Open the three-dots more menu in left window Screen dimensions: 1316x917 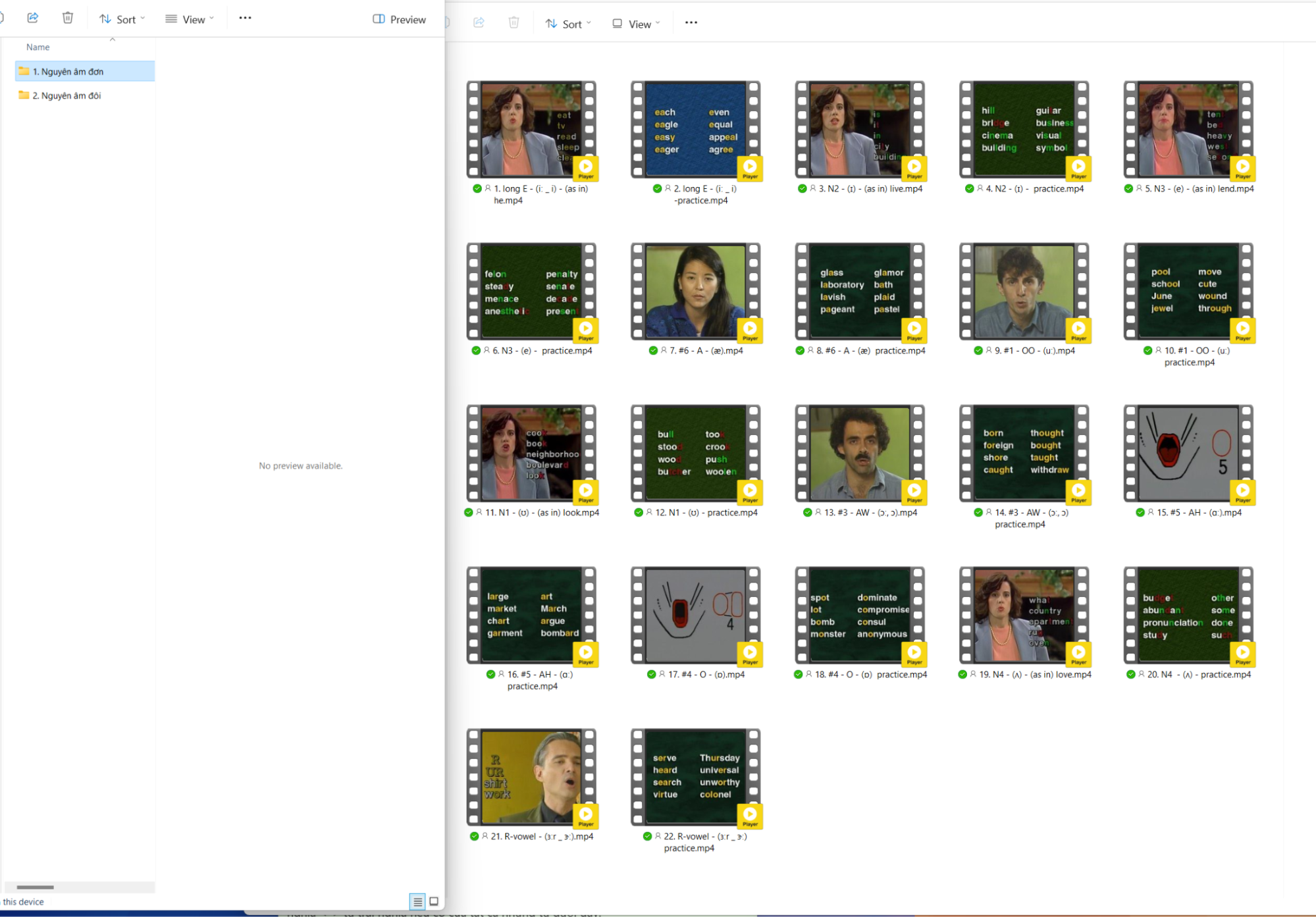coord(245,18)
